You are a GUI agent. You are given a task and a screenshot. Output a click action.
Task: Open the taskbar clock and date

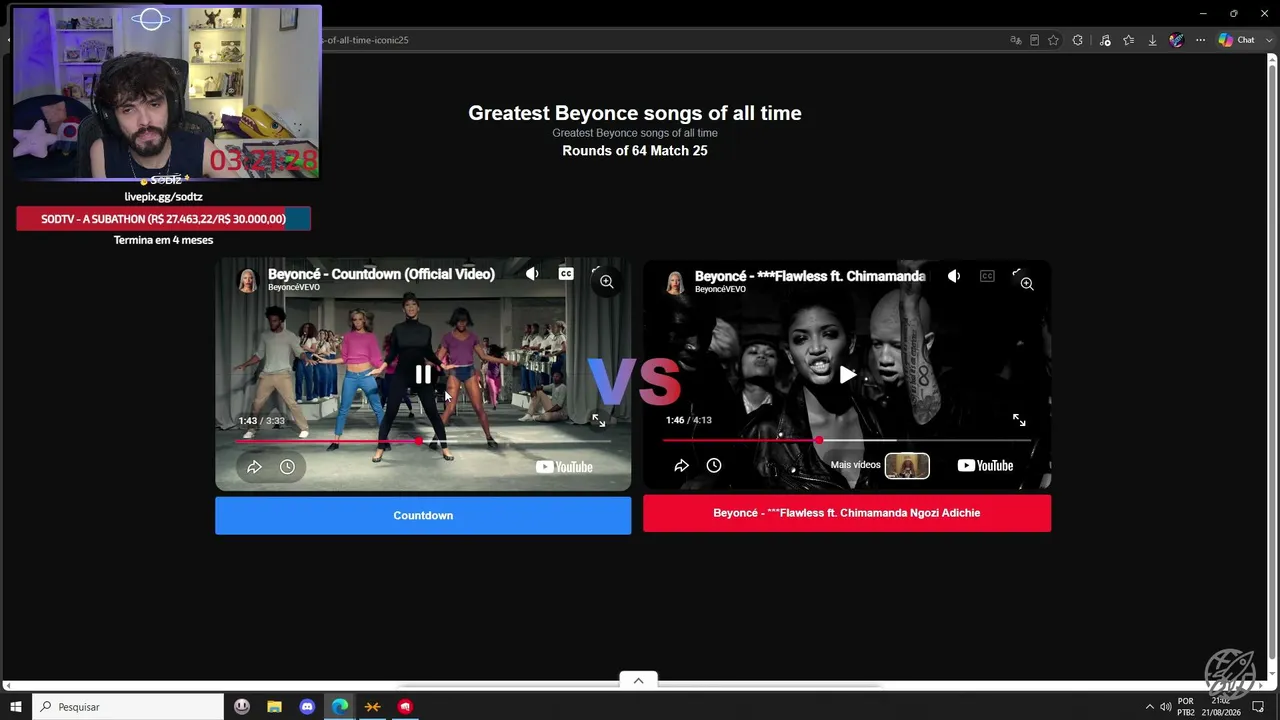1222,707
